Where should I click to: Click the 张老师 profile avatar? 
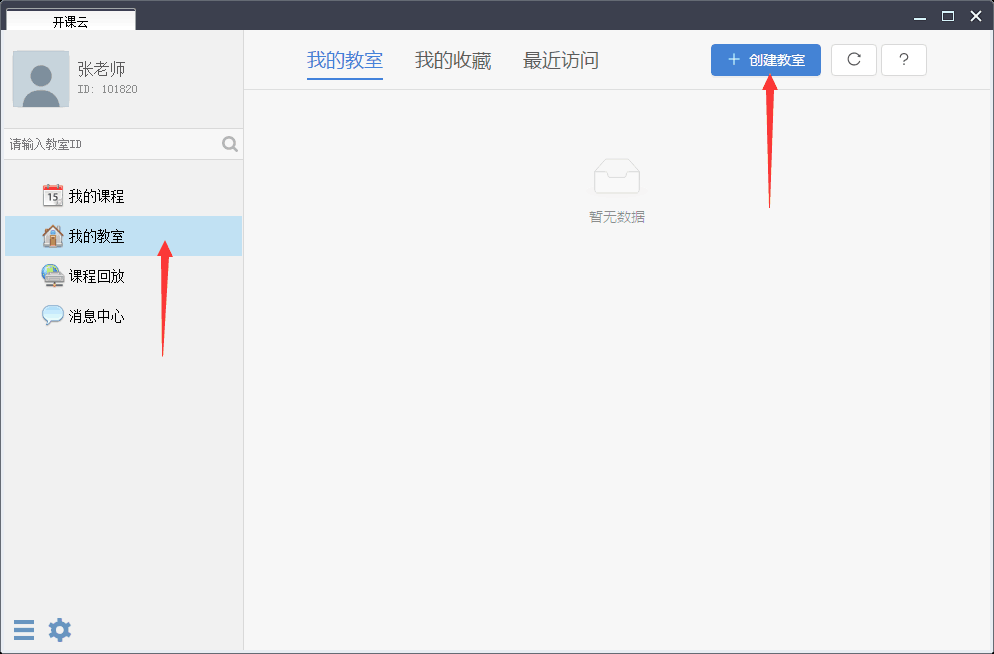click(41, 79)
